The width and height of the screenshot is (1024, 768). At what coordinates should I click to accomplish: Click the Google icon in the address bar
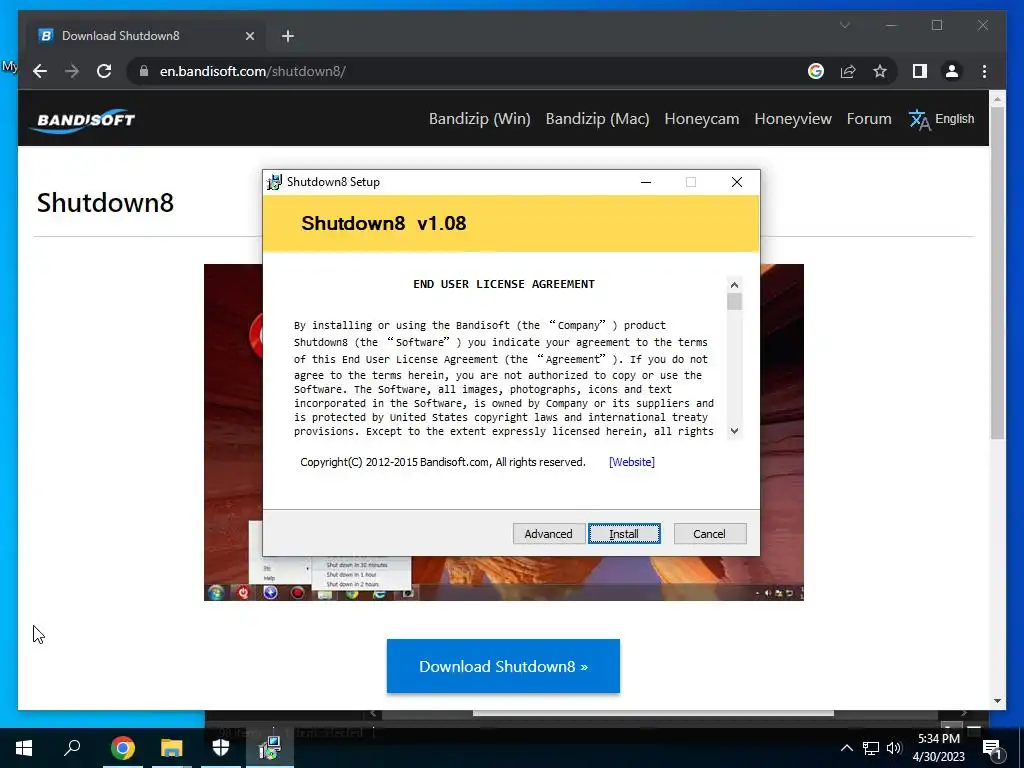pos(816,71)
